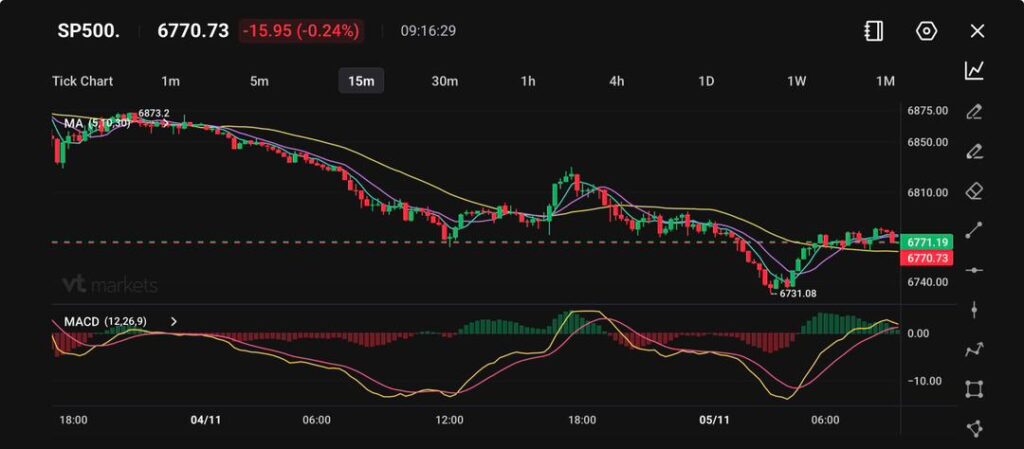The height and width of the screenshot is (449, 1024).
Task: Click the SP500. symbol name
Action: (88, 31)
